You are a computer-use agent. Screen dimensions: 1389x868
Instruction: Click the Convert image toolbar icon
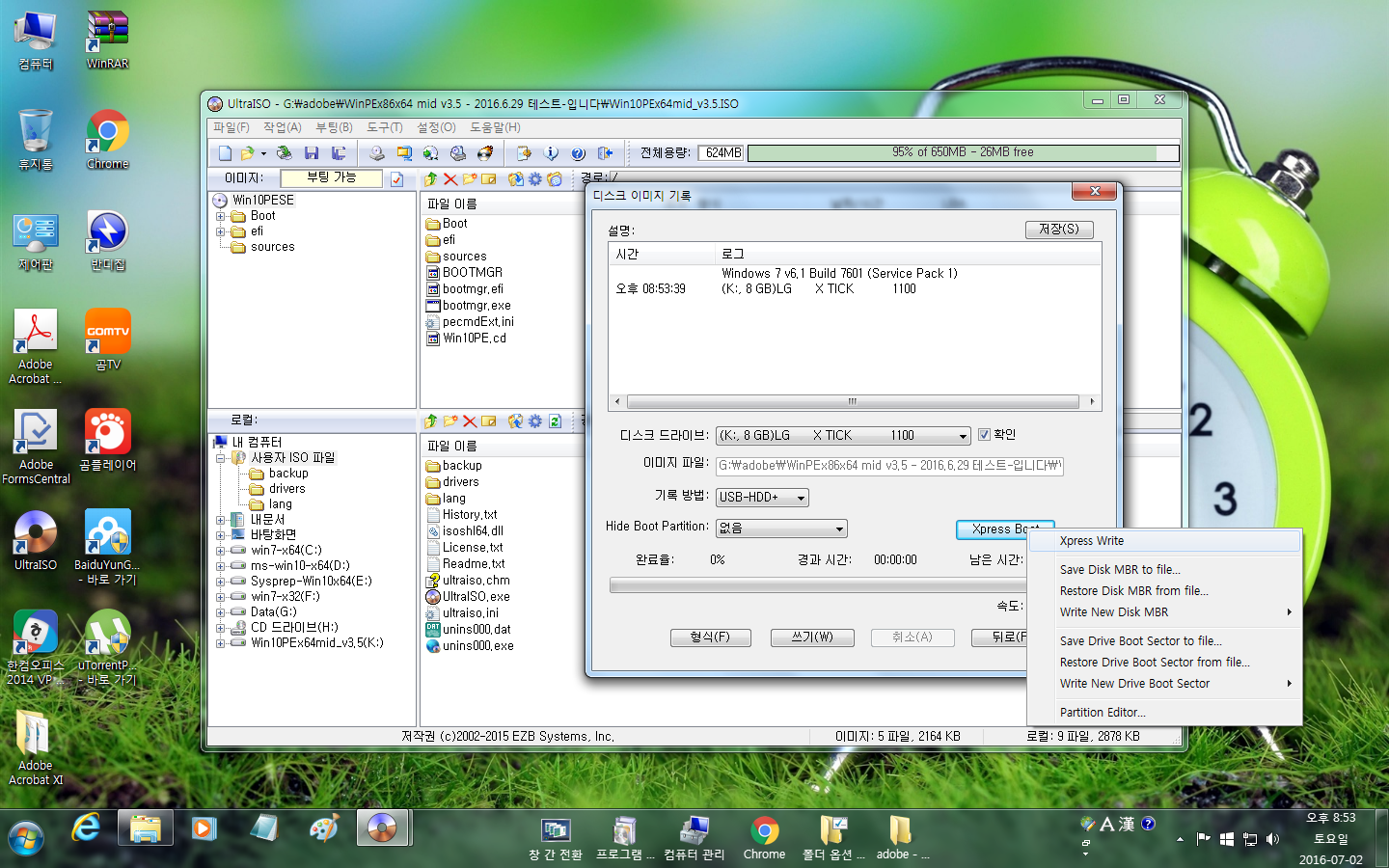coord(431,152)
